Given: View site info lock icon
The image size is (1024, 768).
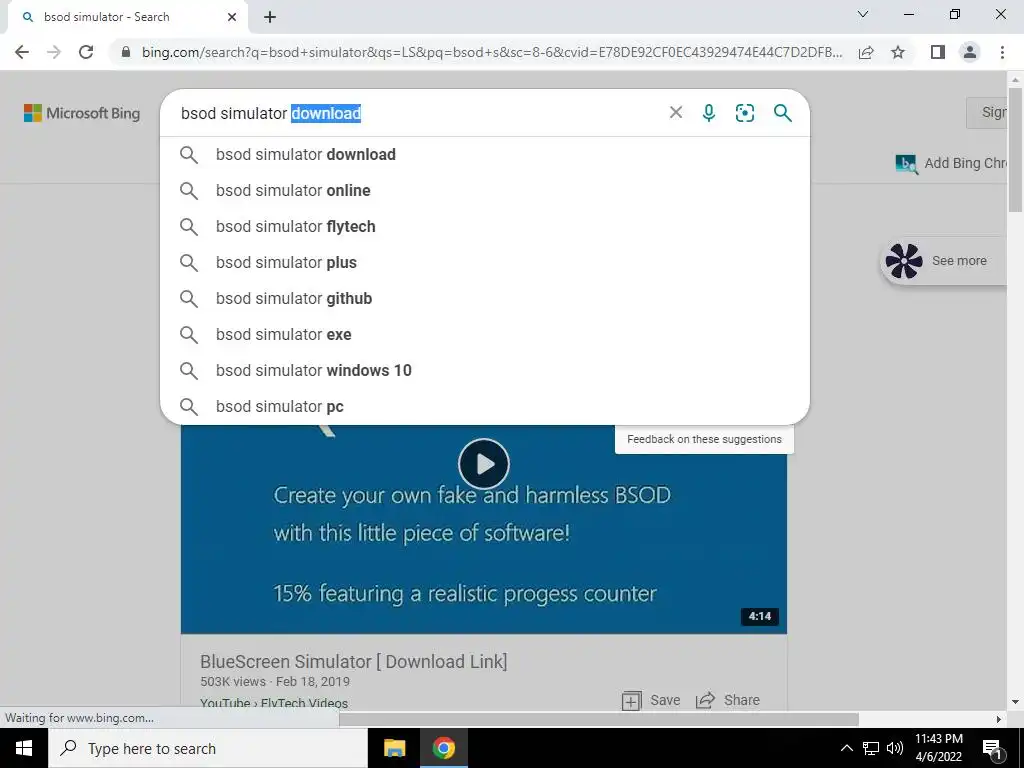Looking at the screenshot, I should coord(126,52).
